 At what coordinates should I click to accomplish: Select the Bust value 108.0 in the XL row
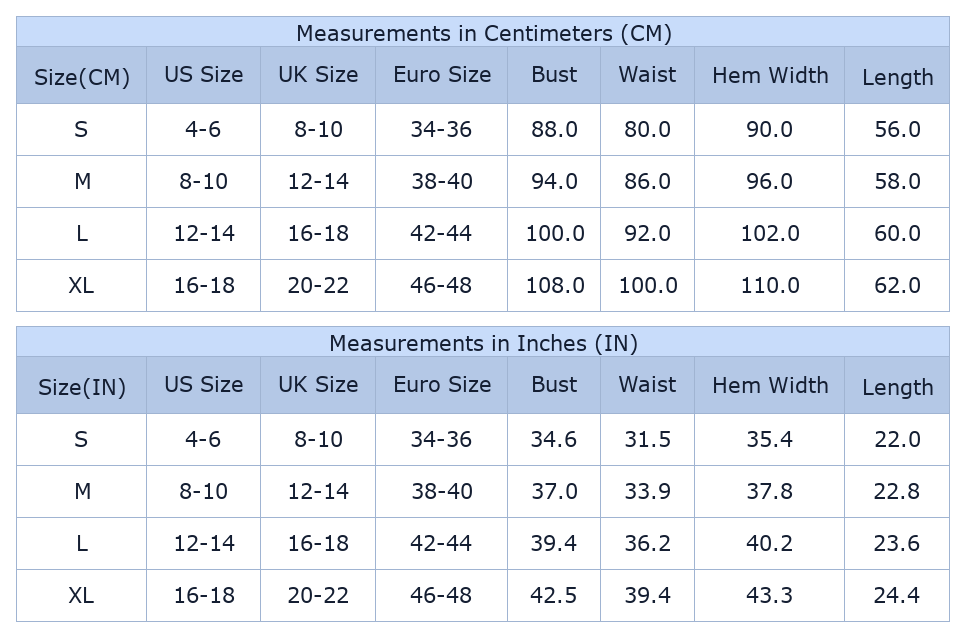555,286
